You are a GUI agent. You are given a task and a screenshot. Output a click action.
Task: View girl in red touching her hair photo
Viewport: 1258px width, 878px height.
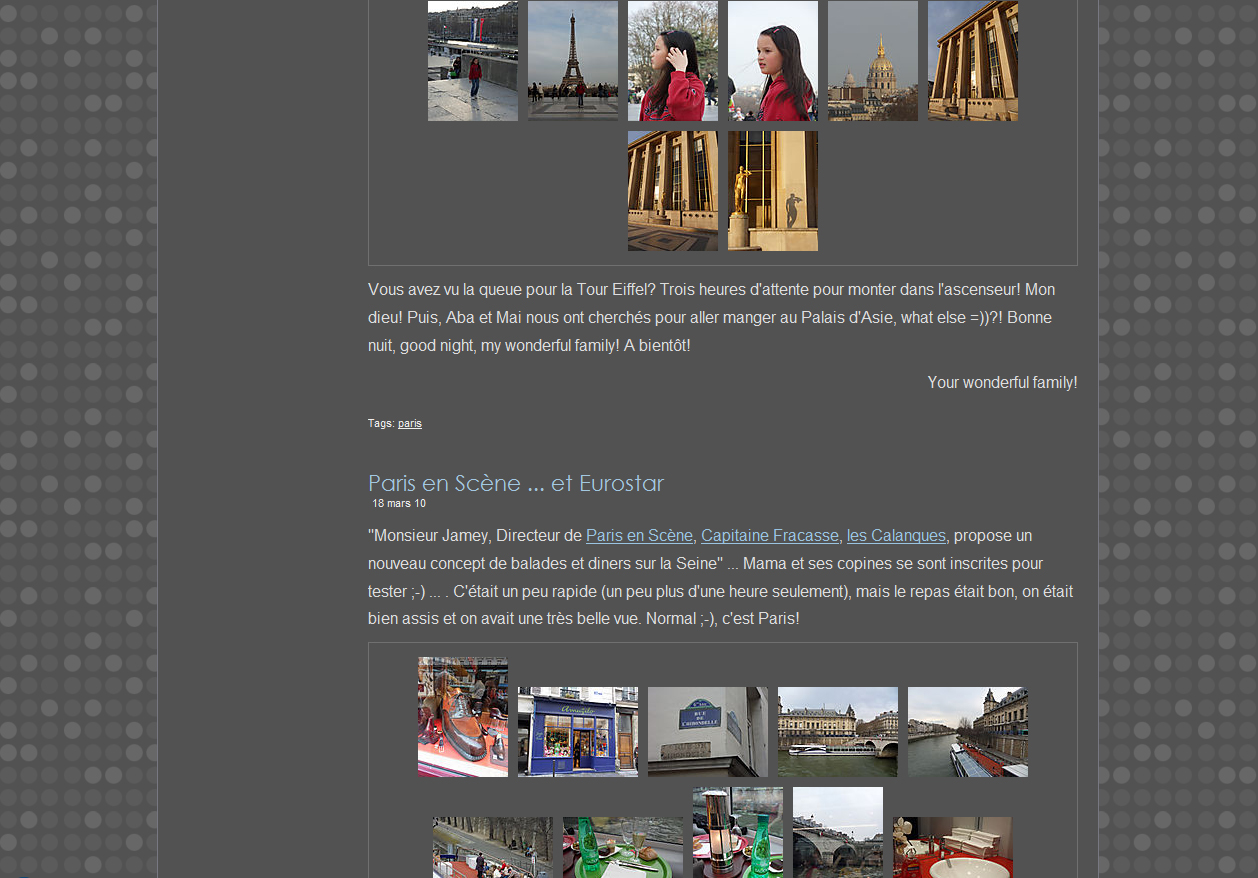click(672, 61)
